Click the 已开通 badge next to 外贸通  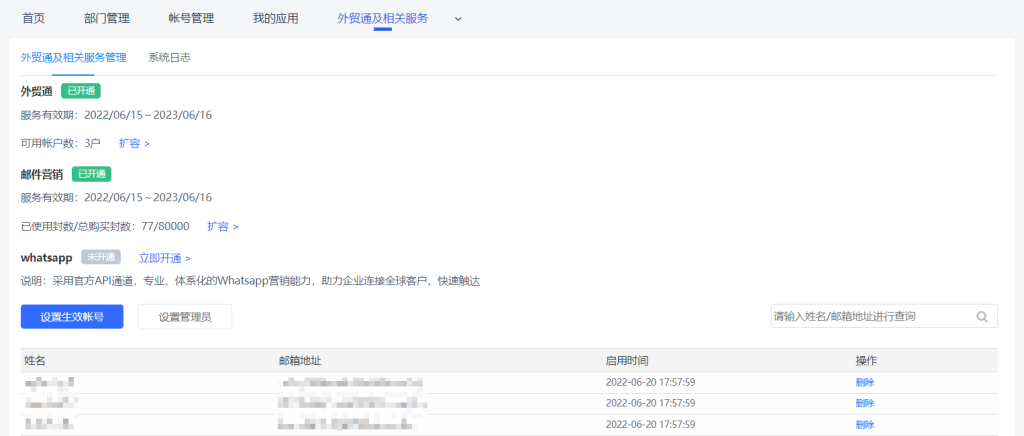click(x=81, y=91)
